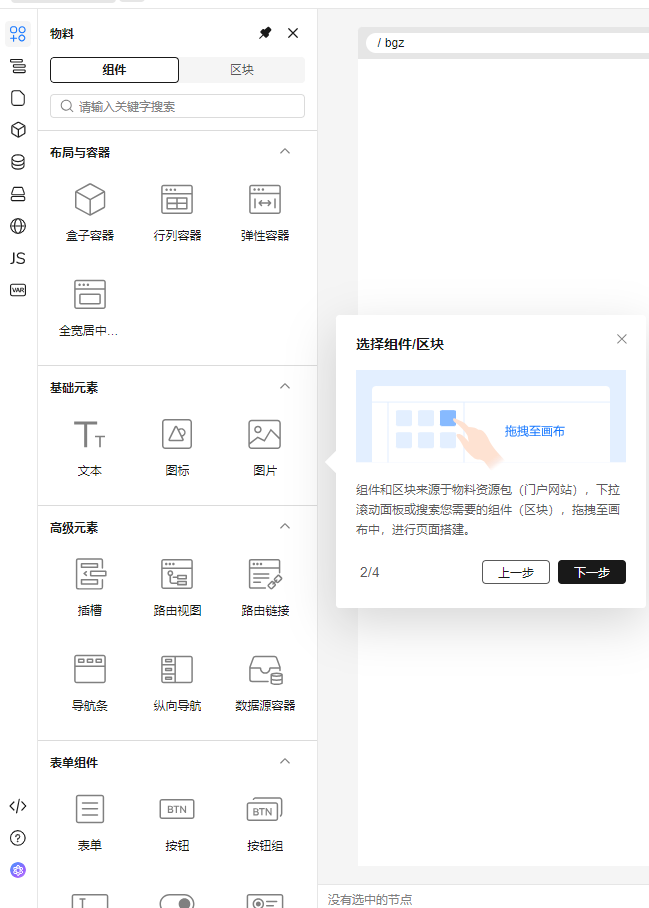Open the help question mark icon
The height and width of the screenshot is (908, 649).
pyautogui.click(x=18, y=838)
